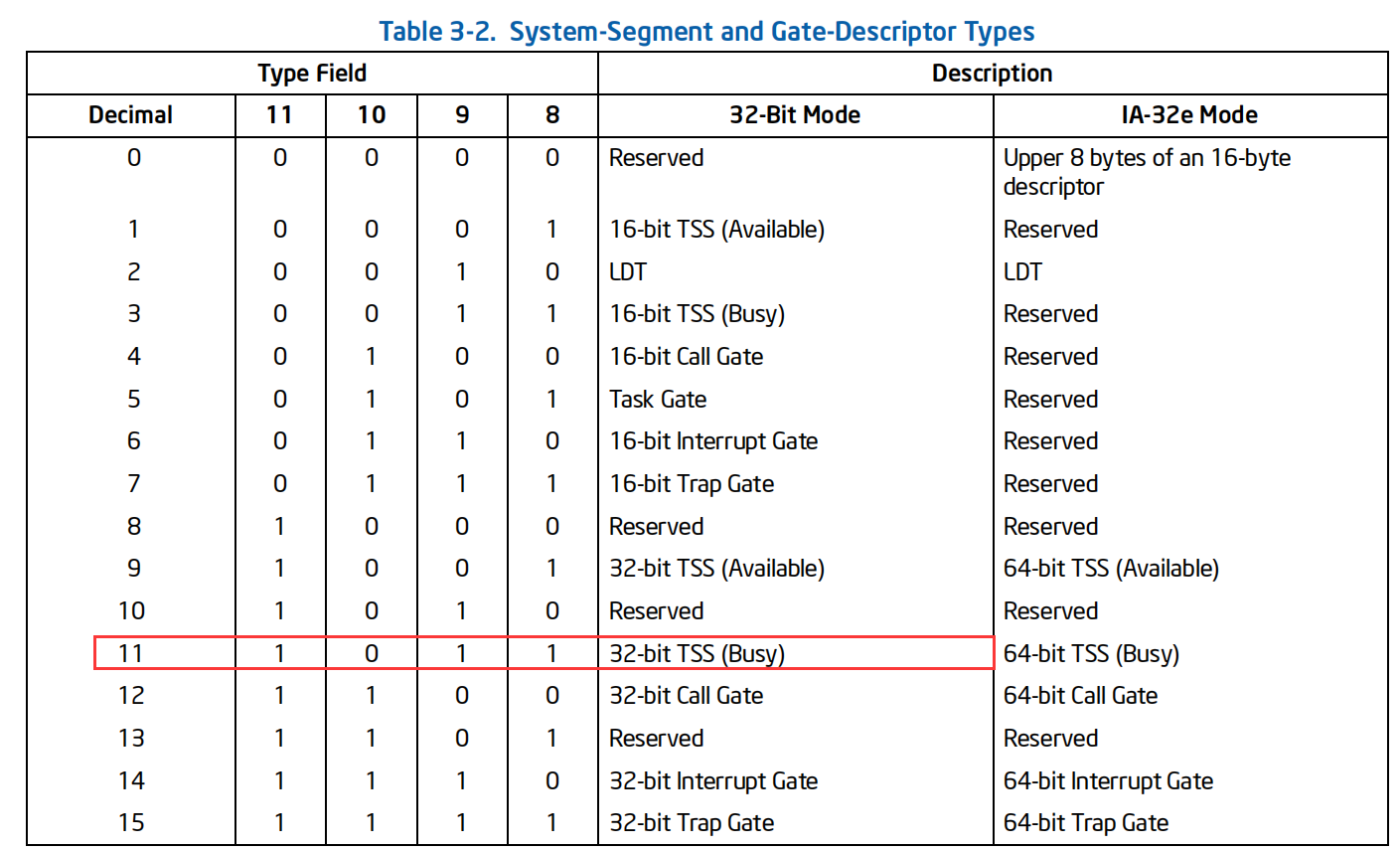
Task: Select the 'Description' header cell
Action: 993,74
